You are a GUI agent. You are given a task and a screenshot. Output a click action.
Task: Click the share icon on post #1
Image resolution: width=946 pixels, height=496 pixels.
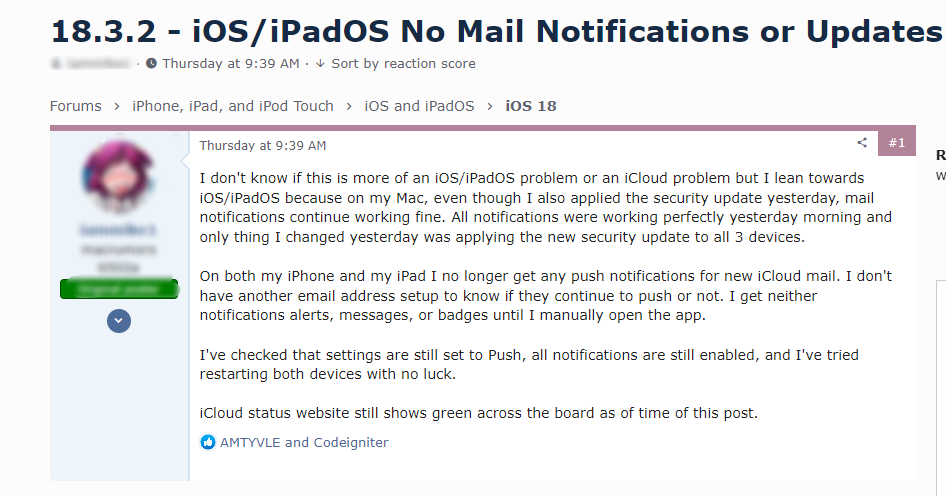pyautogui.click(x=862, y=142)
